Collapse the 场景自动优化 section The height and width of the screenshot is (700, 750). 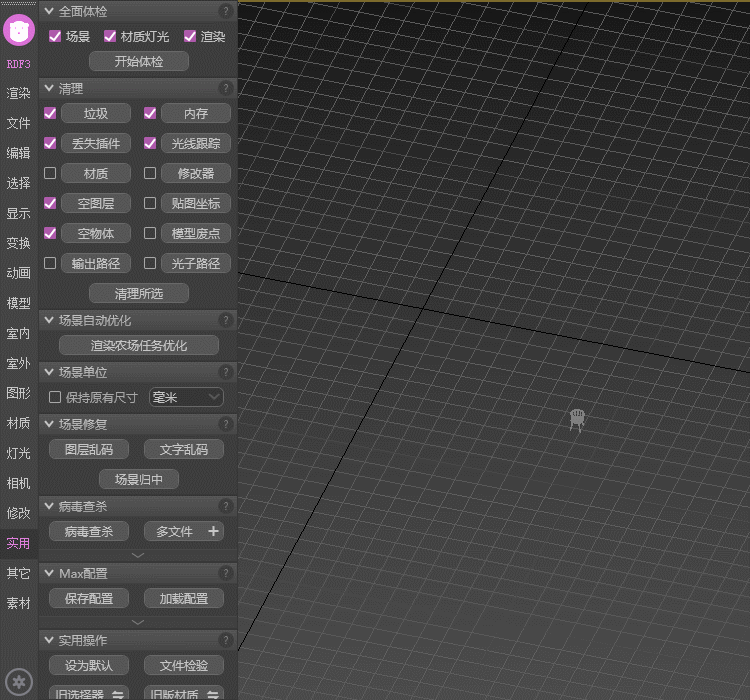(x=49, y=320)
